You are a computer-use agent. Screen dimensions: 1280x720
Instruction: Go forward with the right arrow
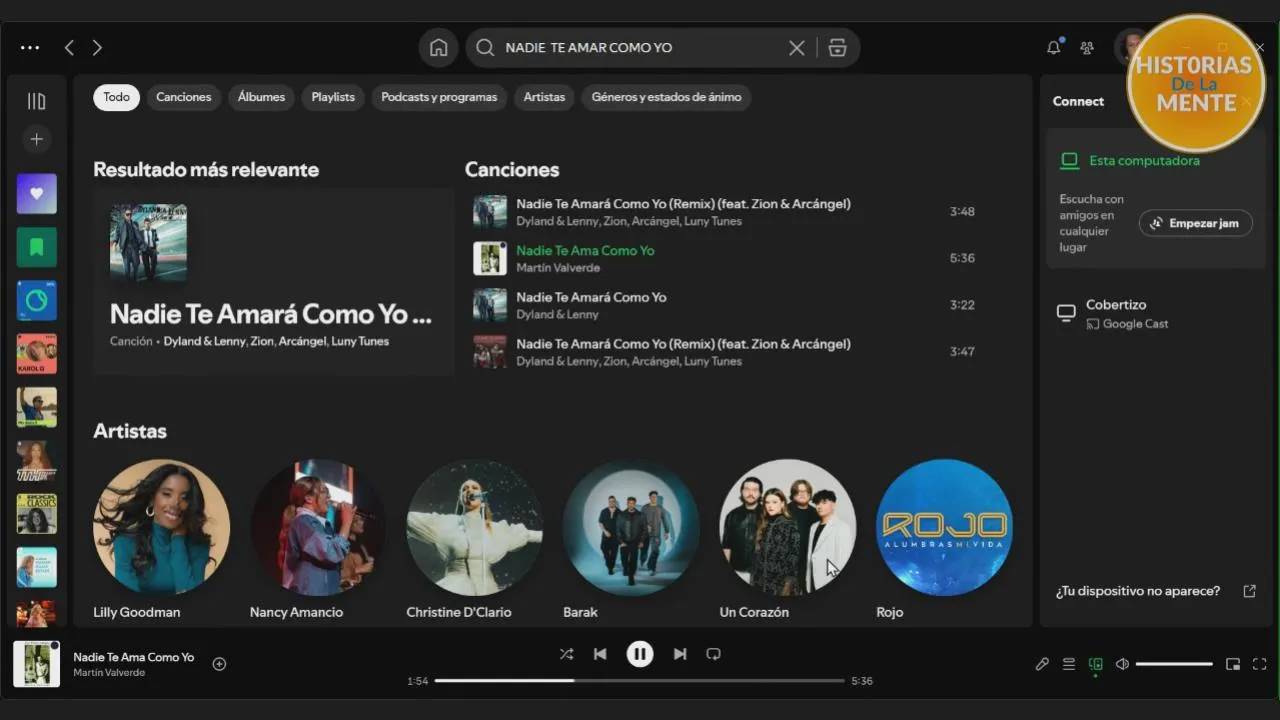pyautogui.click(x=97, y=48)
